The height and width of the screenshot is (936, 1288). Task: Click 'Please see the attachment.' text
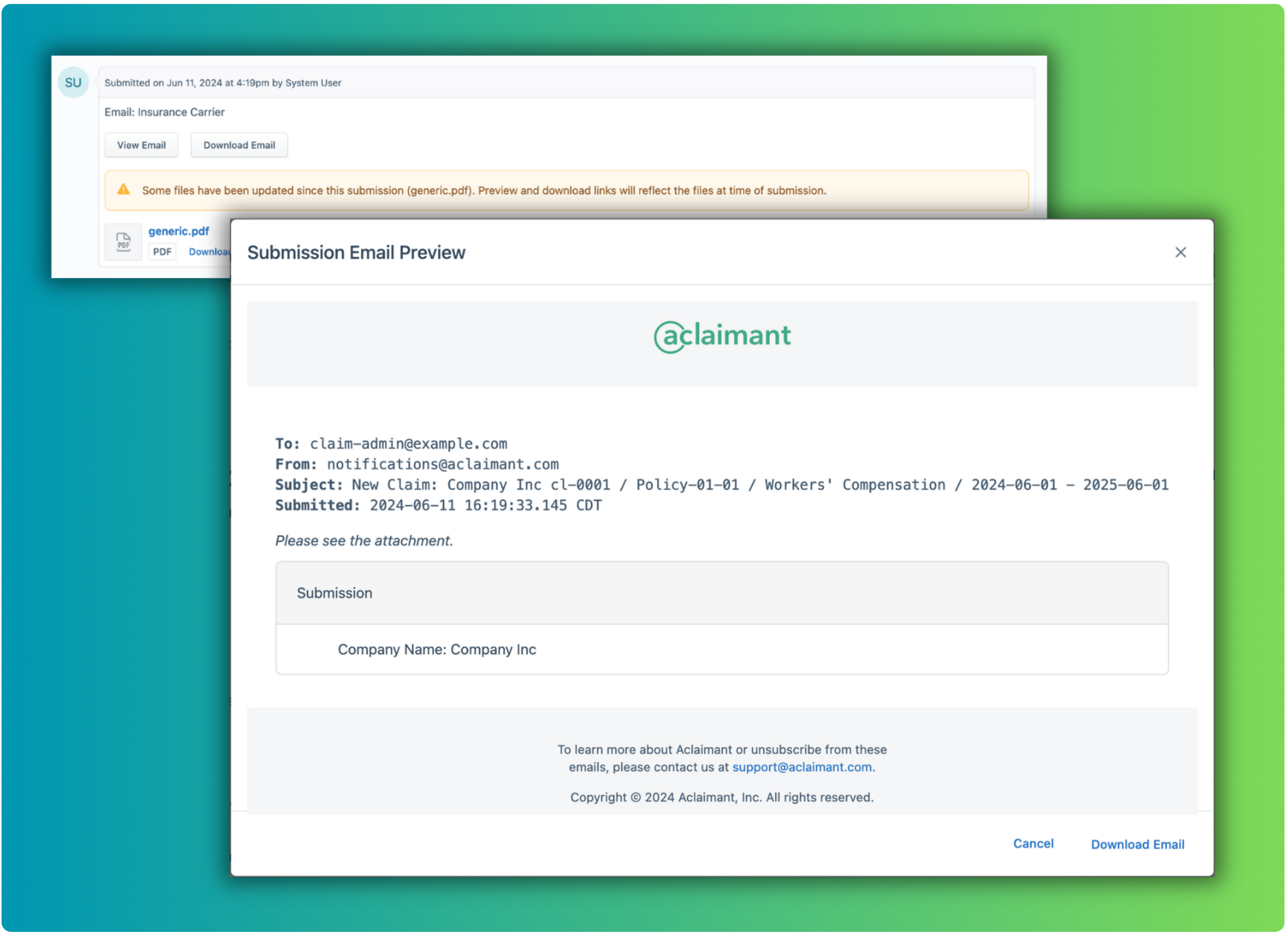[364, 541]
